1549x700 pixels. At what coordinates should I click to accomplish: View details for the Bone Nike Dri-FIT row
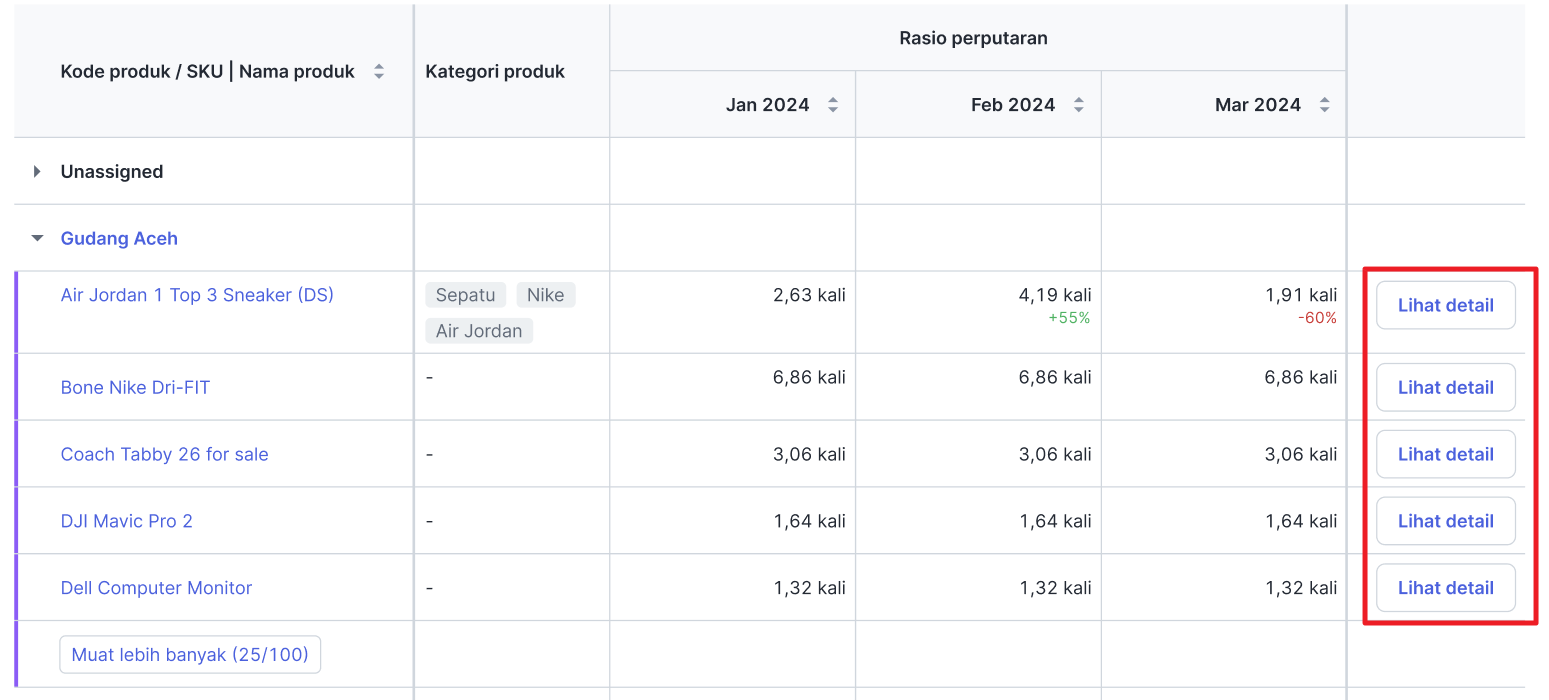1445,388
